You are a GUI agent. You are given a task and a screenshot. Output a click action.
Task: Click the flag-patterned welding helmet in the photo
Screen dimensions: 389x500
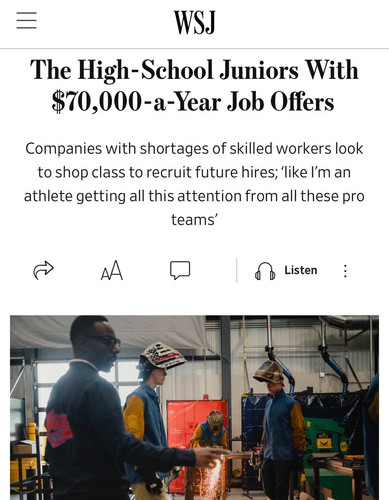point(162,355)
